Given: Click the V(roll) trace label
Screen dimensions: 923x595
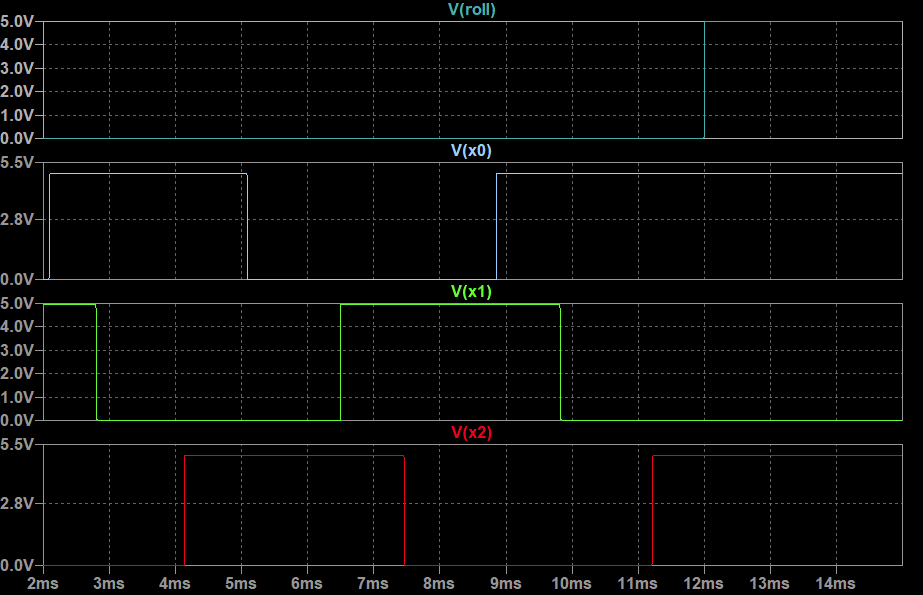Looking at the screenshot, I should click(472, 9).
